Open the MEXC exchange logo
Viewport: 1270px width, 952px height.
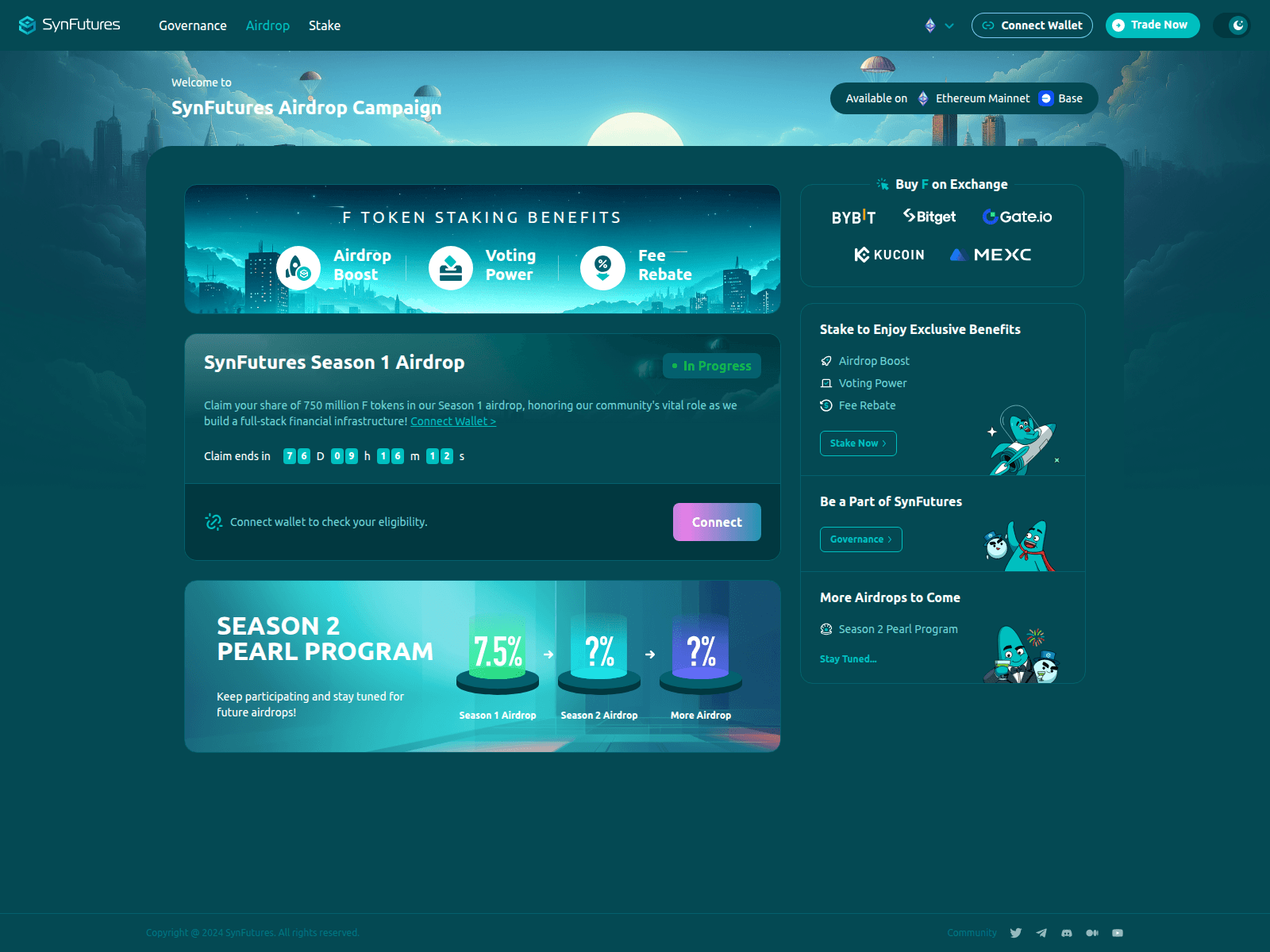(990, 255)
